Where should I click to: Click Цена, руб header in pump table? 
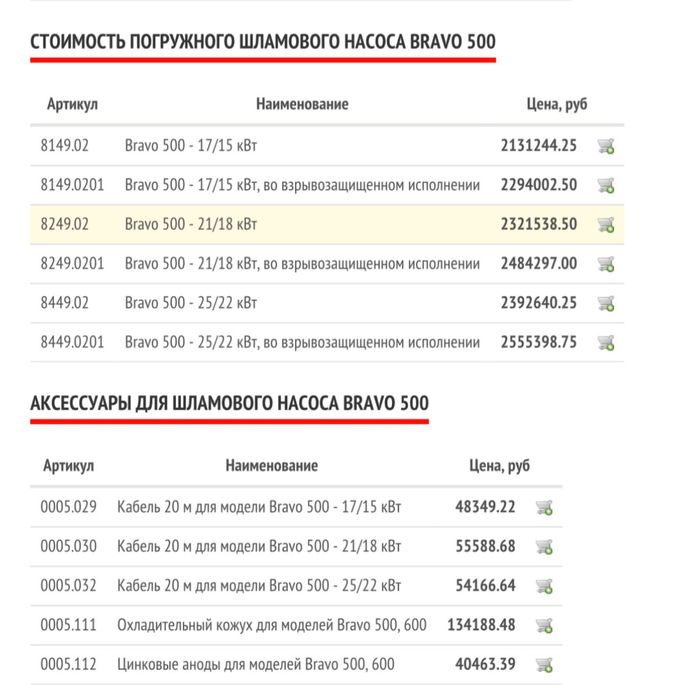pyautogui.click(x=557, y=104)
